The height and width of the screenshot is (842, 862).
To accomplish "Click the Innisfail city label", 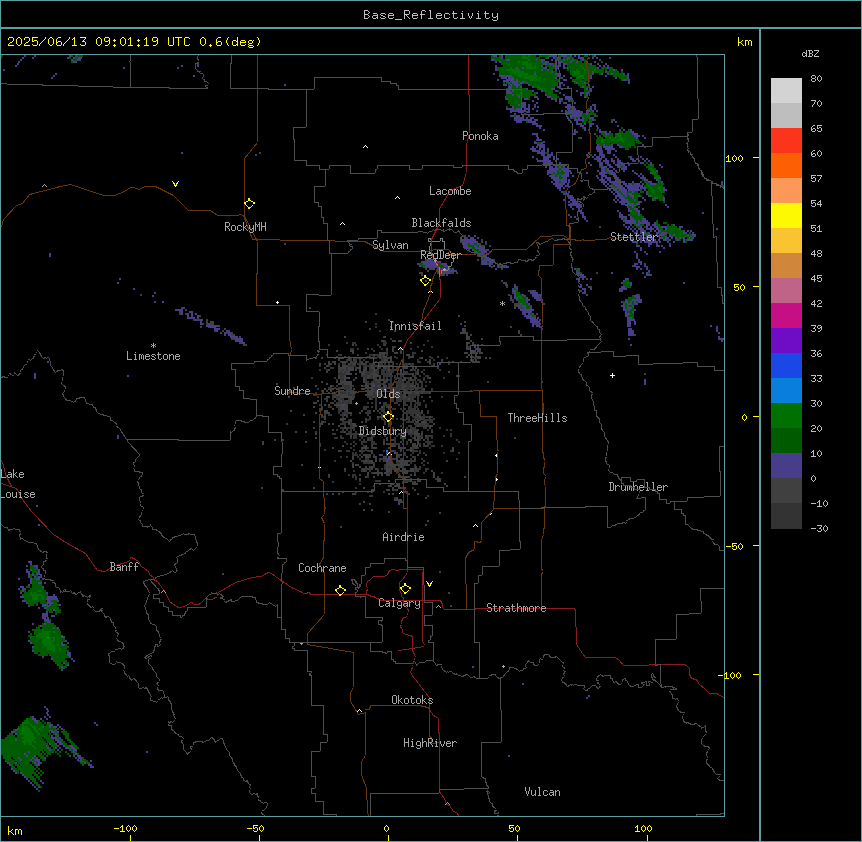I will pyautogui.click(x=415, y=326).
